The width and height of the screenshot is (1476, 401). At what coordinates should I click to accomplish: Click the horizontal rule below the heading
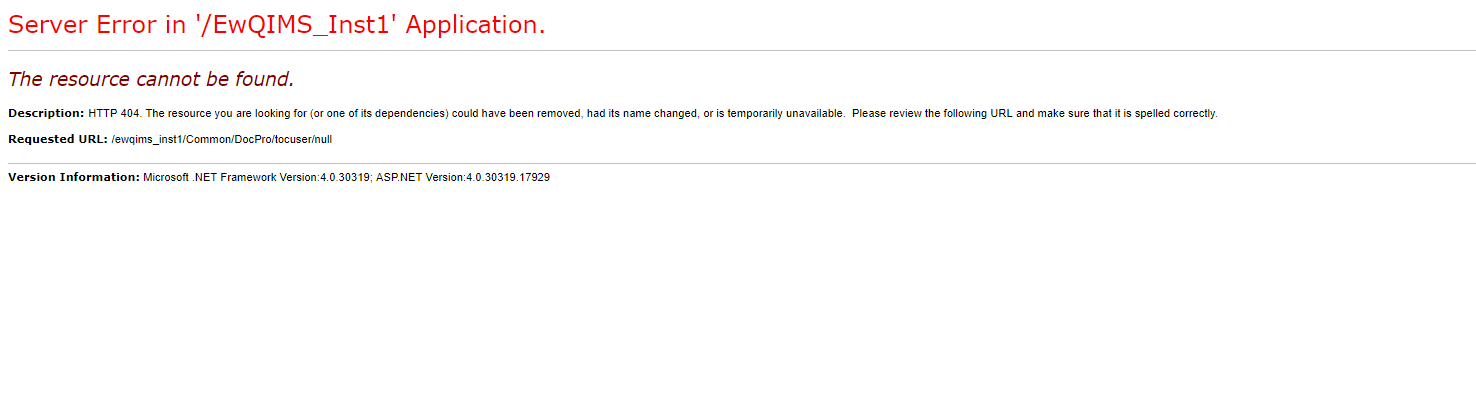[x=741, y=50]
